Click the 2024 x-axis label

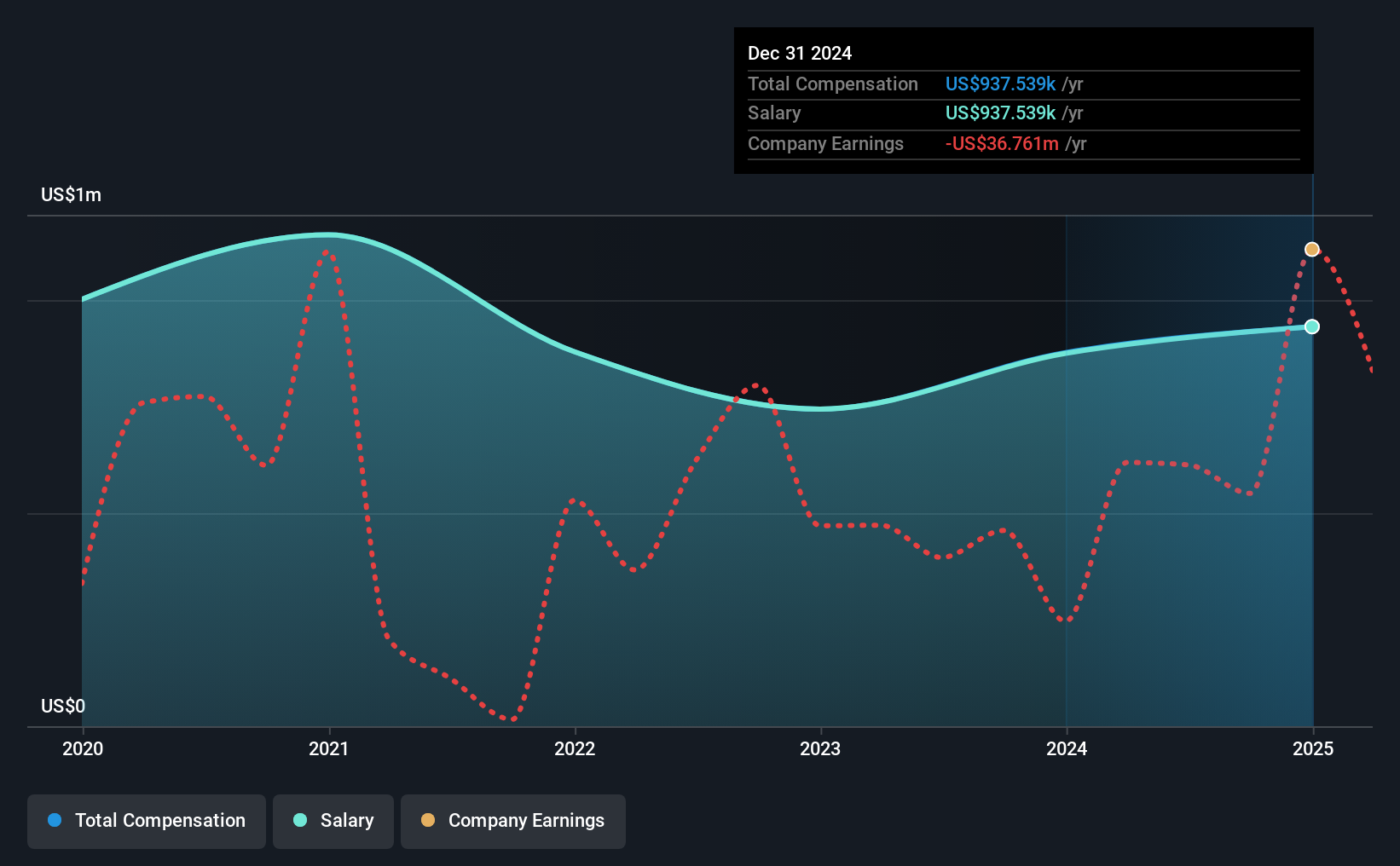pyautogui.click(x=1067, y=748)
